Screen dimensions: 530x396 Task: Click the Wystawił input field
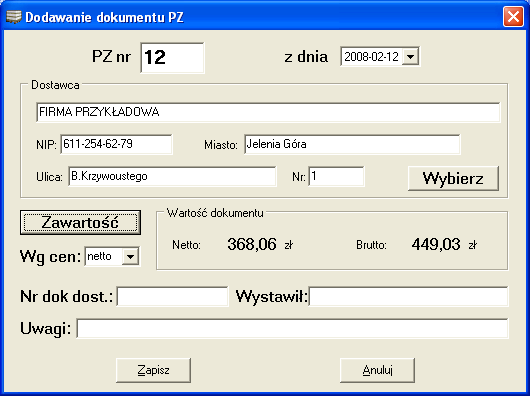pyautogui.click(x=408, y=296)
